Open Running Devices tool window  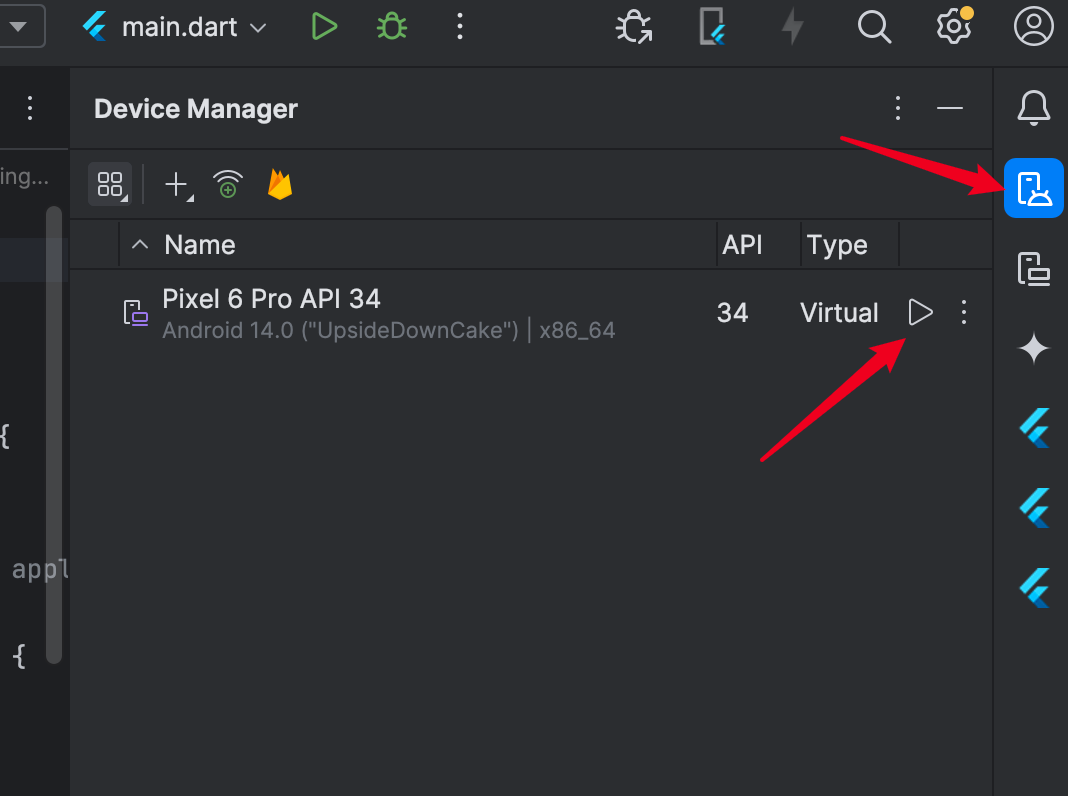[1033, 268]
